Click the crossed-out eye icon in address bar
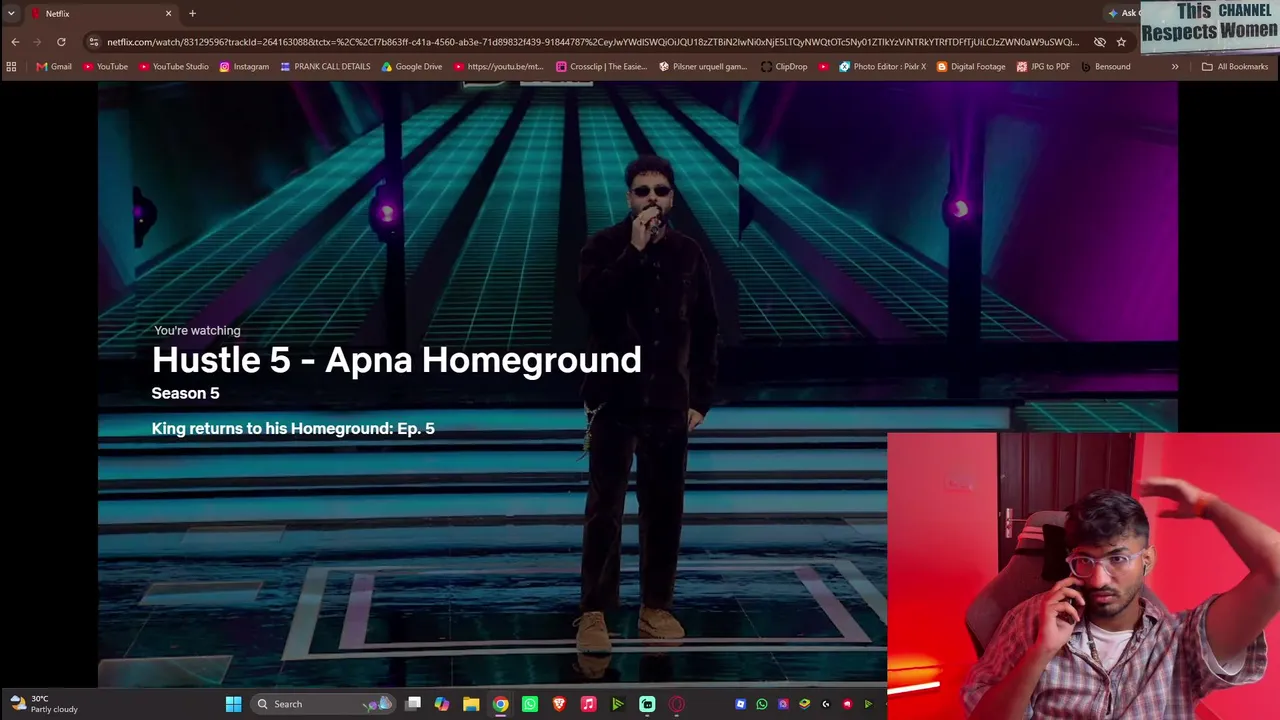 click(x=1100, y=42)
